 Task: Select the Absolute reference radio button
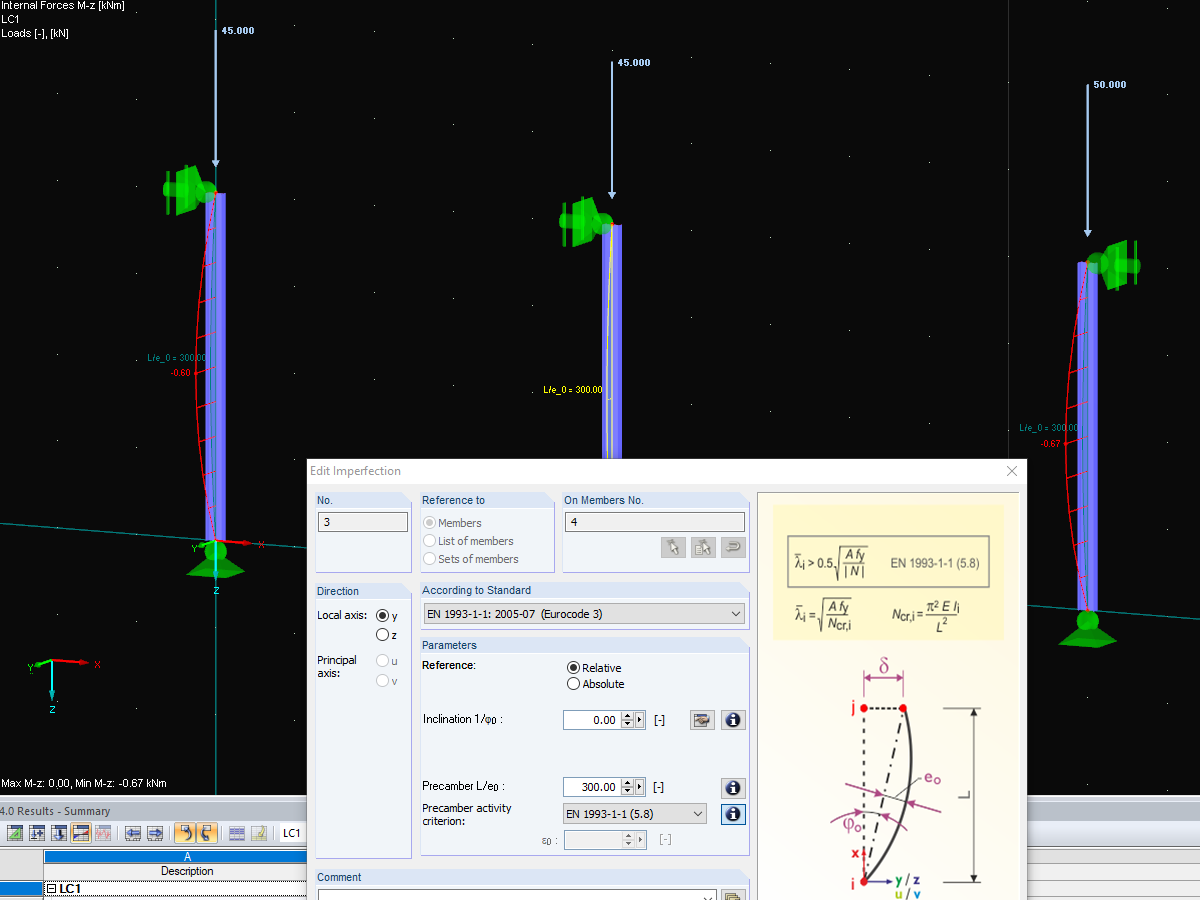coord(573,684)
